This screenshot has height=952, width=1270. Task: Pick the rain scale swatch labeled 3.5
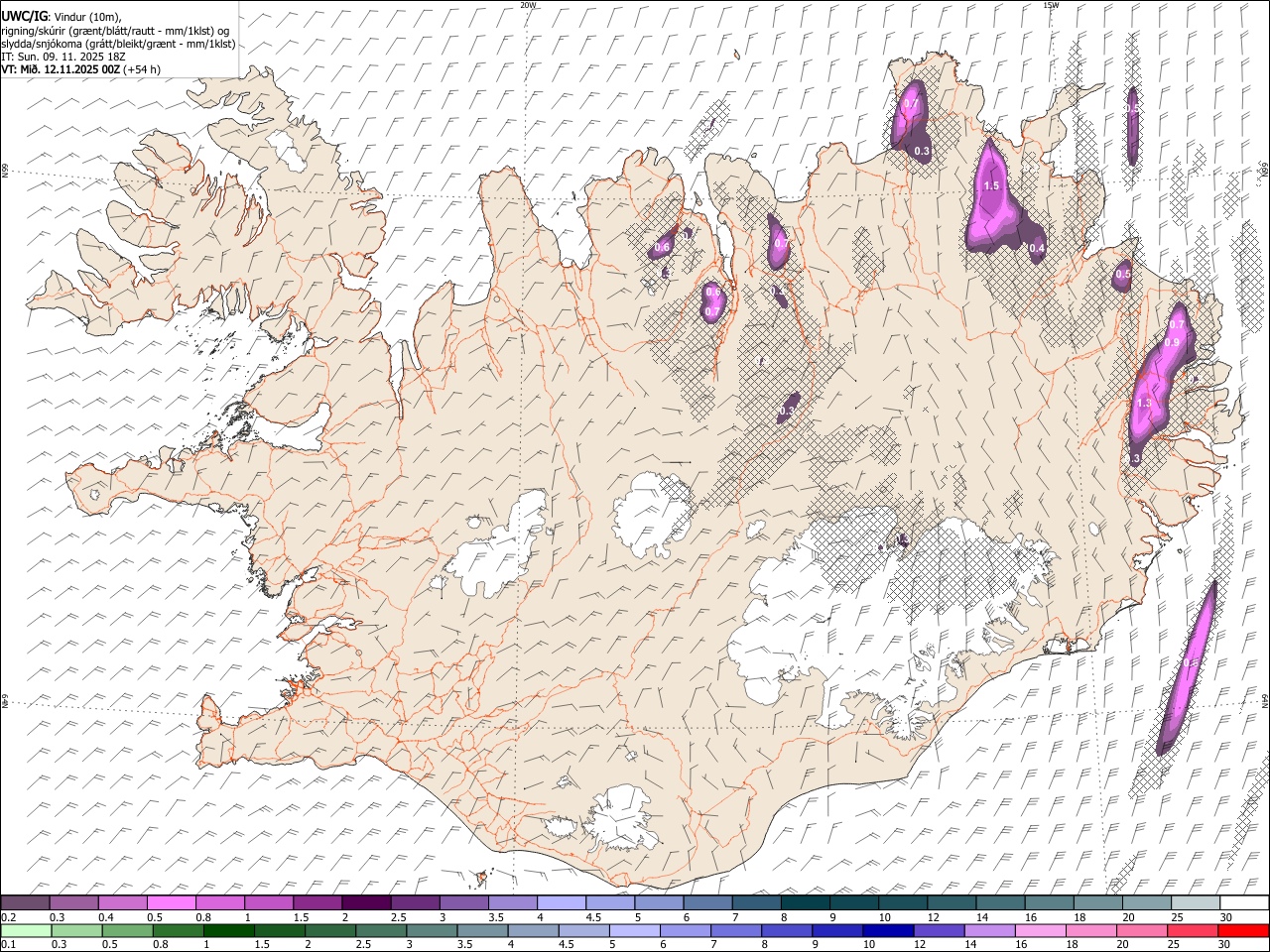482,931
